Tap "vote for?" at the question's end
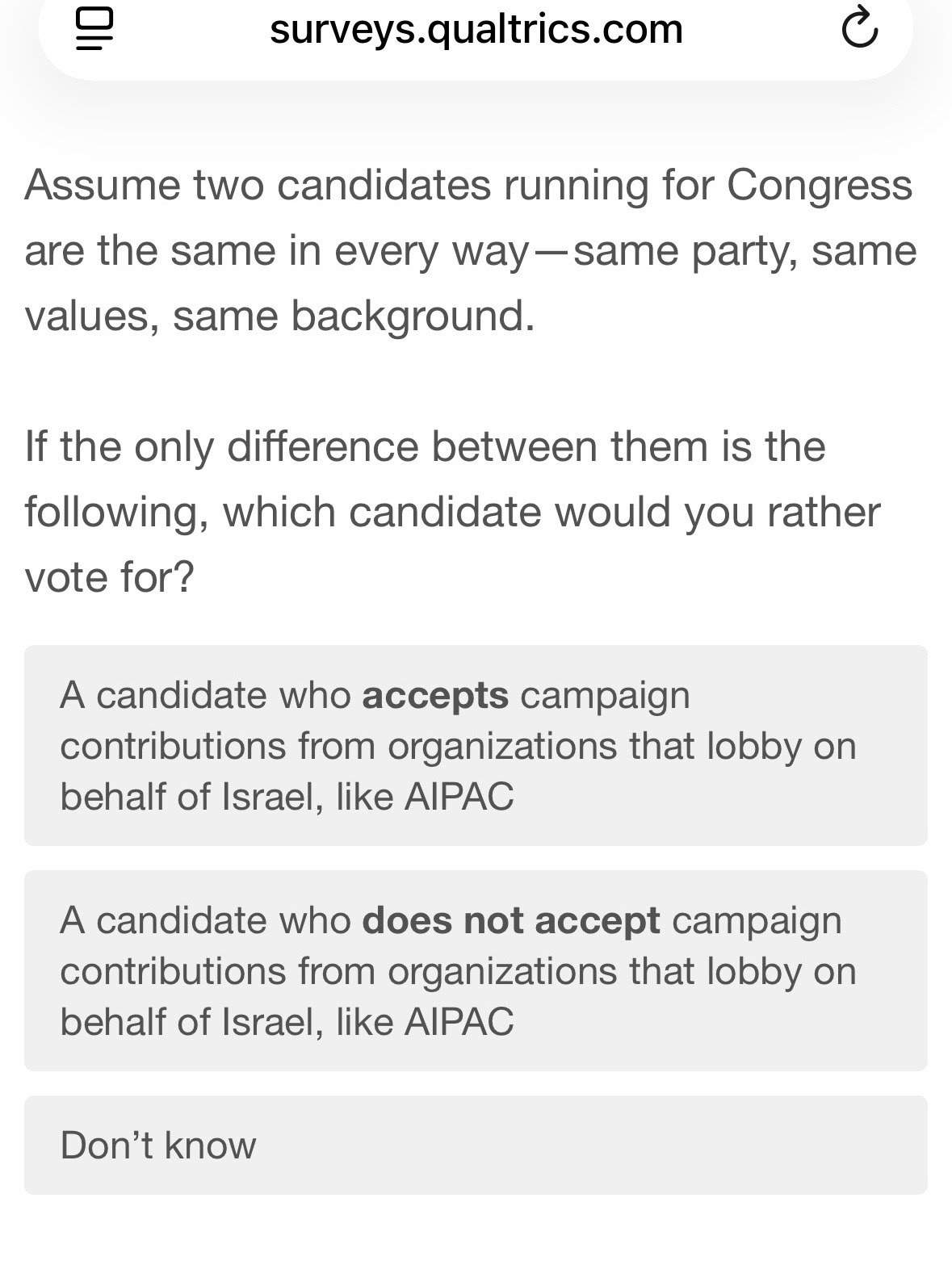This screenshot has width=952, height=1265. [109, 576]
